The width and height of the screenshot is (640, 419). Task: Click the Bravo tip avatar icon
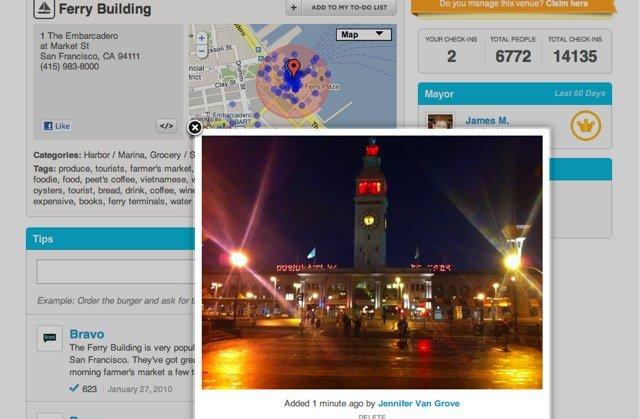[50, 338]
